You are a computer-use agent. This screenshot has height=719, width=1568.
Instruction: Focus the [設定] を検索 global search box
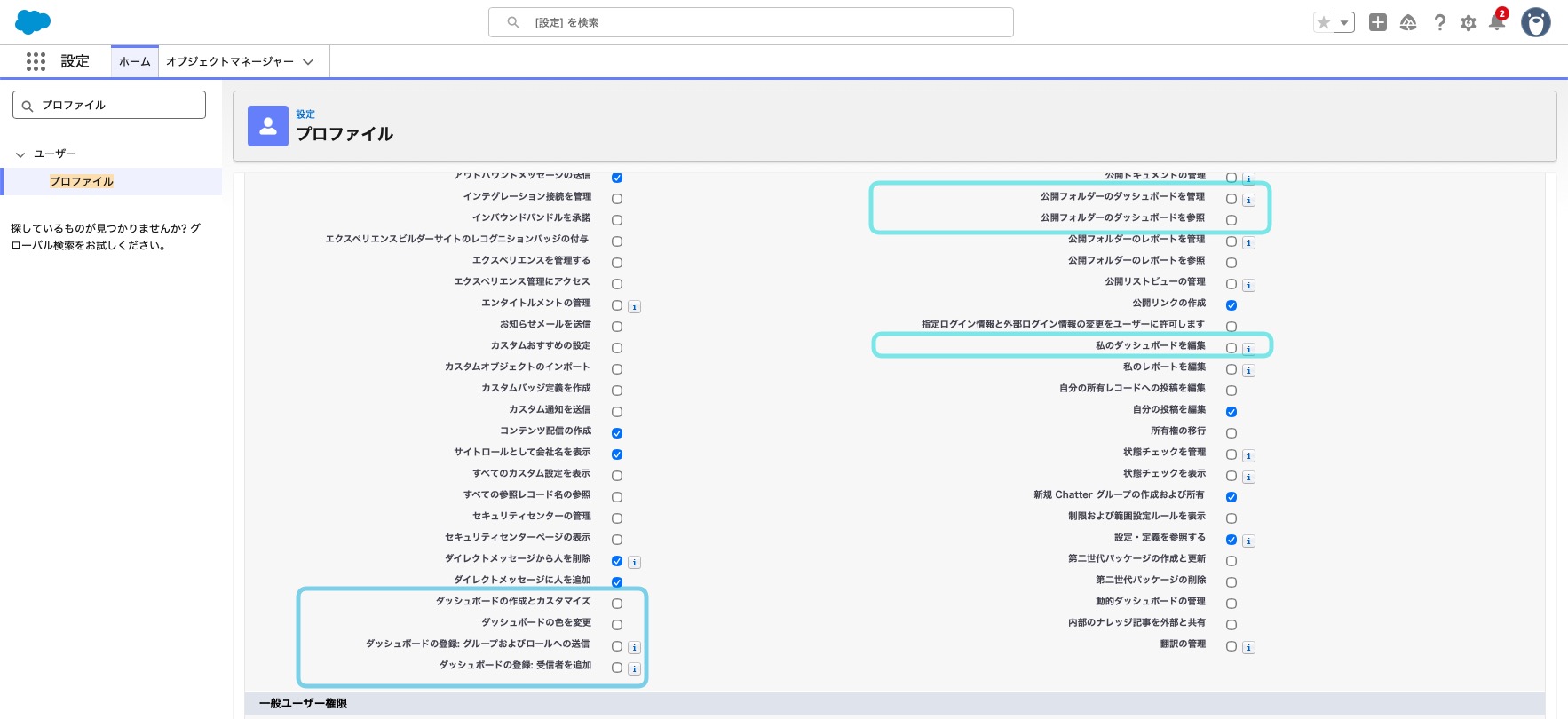pyautogui.click(x=751, y=22)
